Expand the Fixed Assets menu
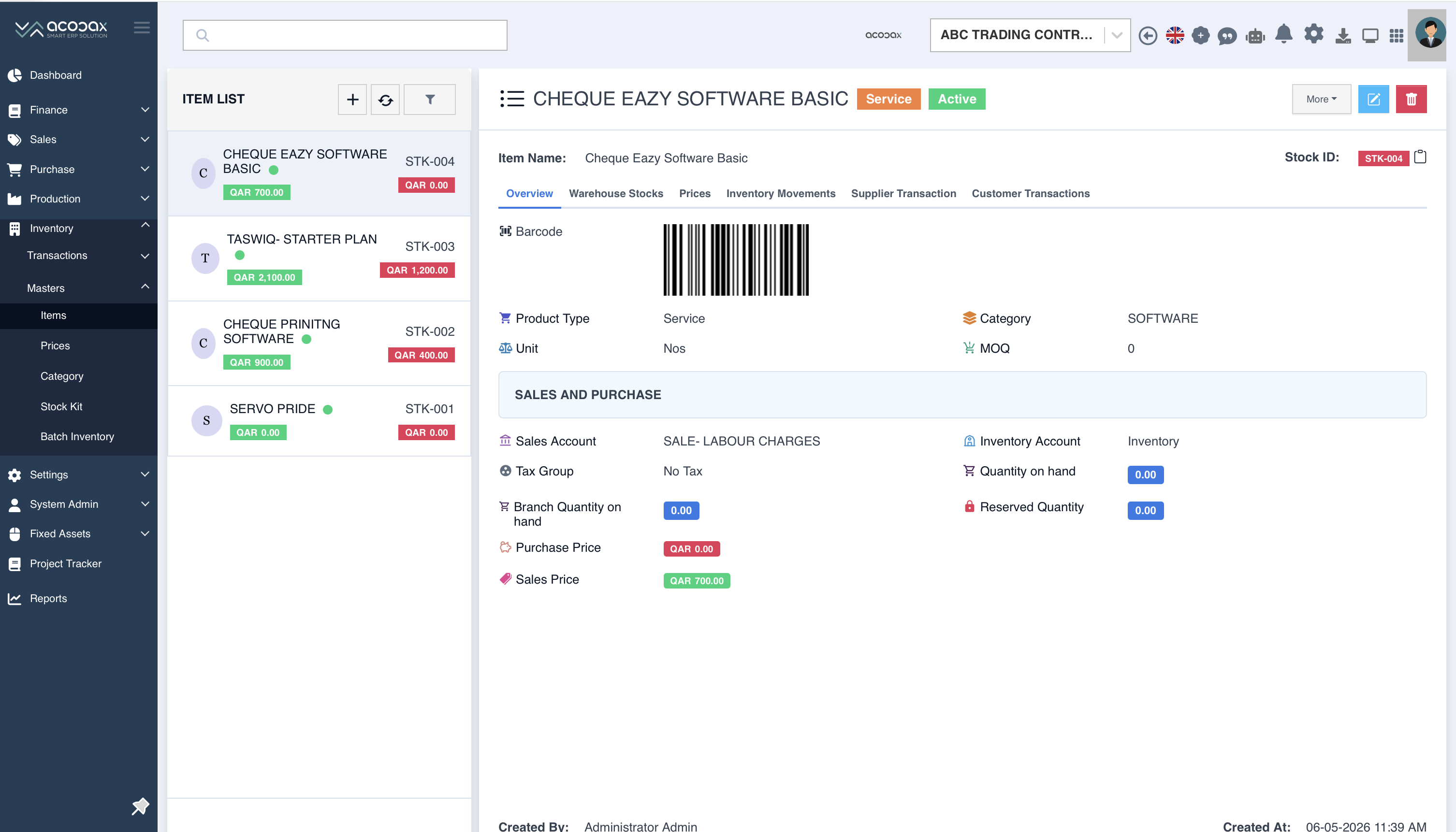Viewport: 1456px width, 832px height. click(x=79, y=534)
